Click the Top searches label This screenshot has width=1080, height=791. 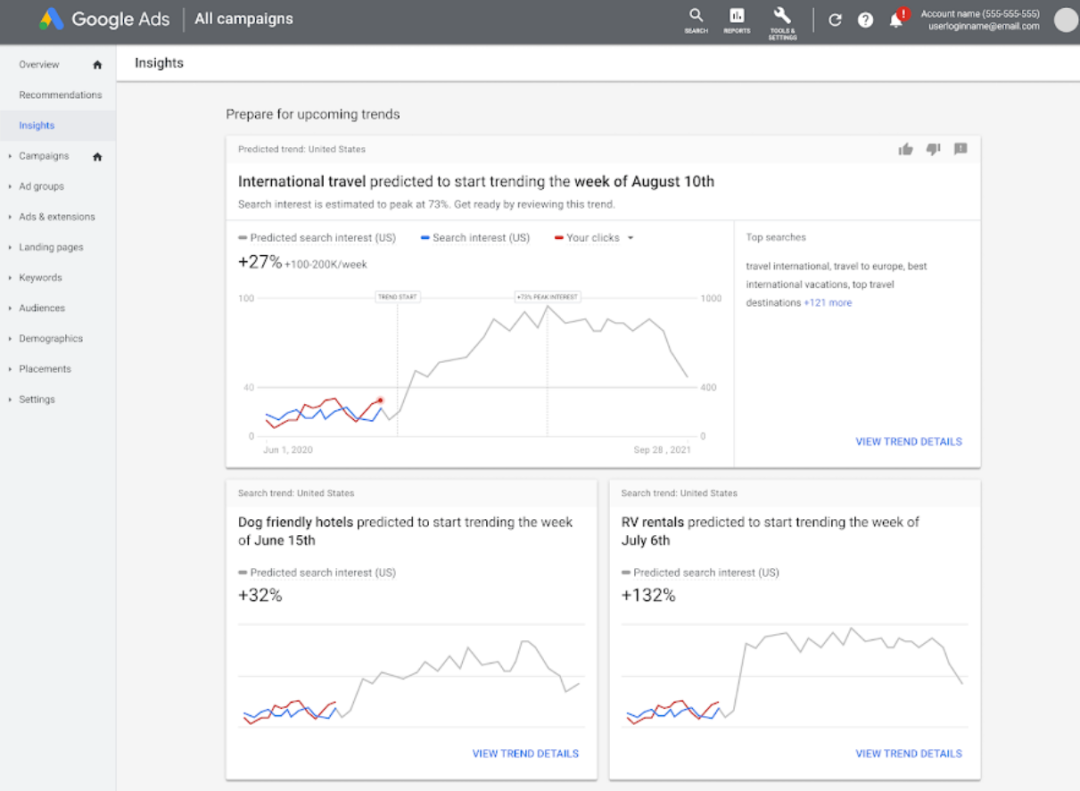coord(776,237)
